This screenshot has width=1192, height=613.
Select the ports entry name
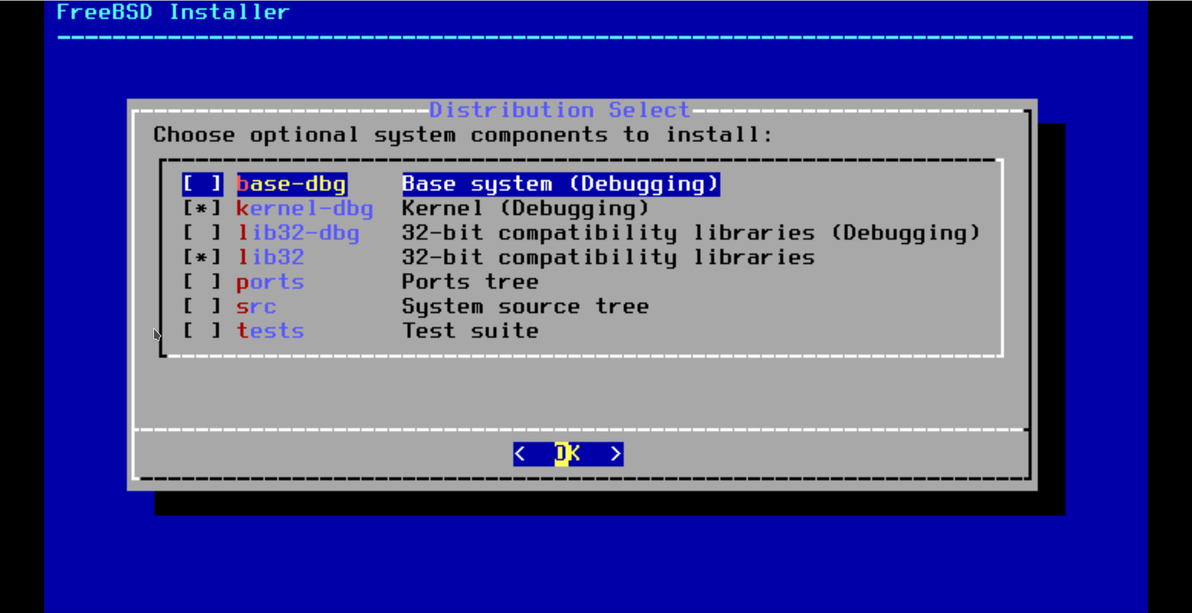point(271,282)
